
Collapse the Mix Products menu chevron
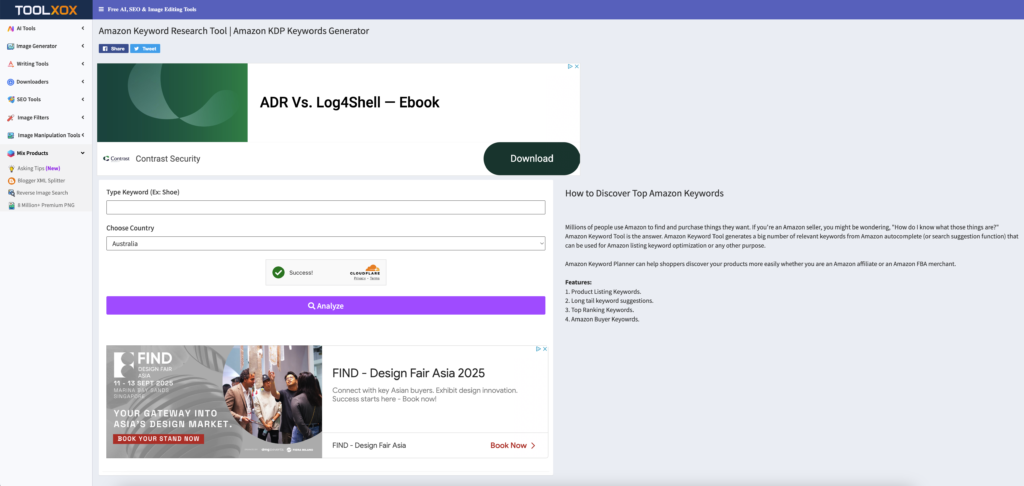pos(83,154)
